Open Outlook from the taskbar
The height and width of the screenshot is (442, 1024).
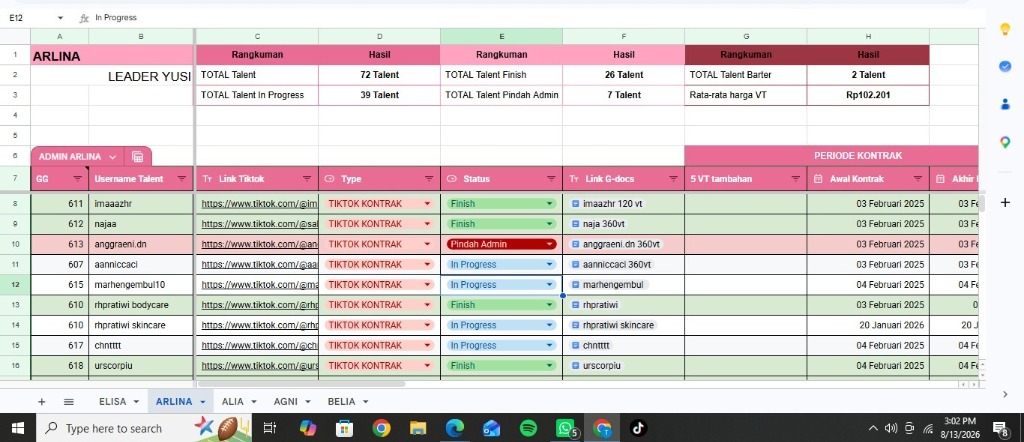[491, 428]
